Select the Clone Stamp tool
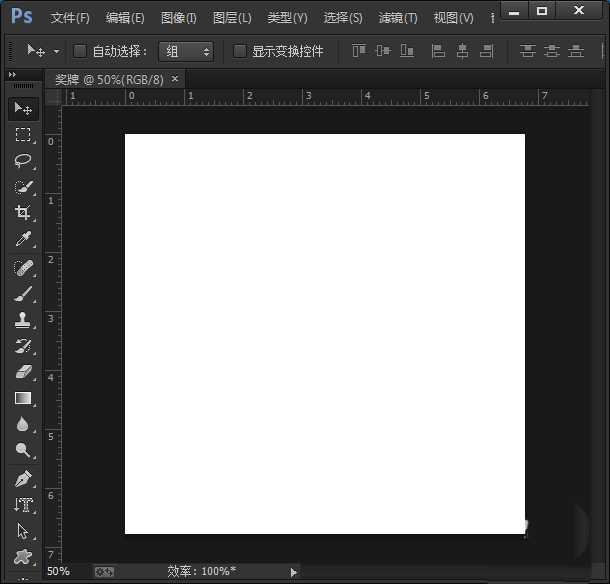610x584 pixels. (x=23, y=320)
